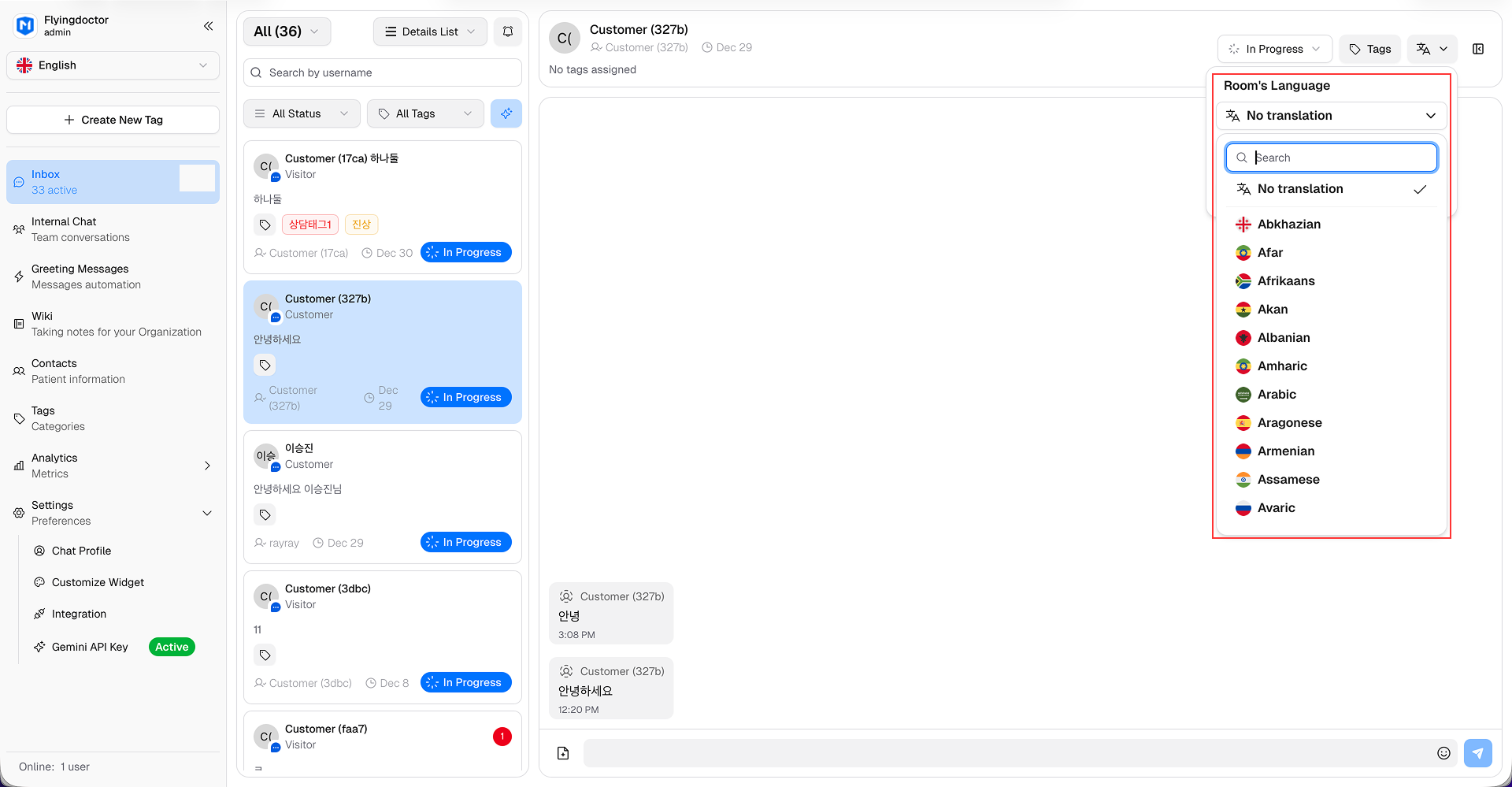Click the magnifier icon in the language search
Image resolution: width=1512 pixels, height=787 pixels.
click(x=1241, y=158)
